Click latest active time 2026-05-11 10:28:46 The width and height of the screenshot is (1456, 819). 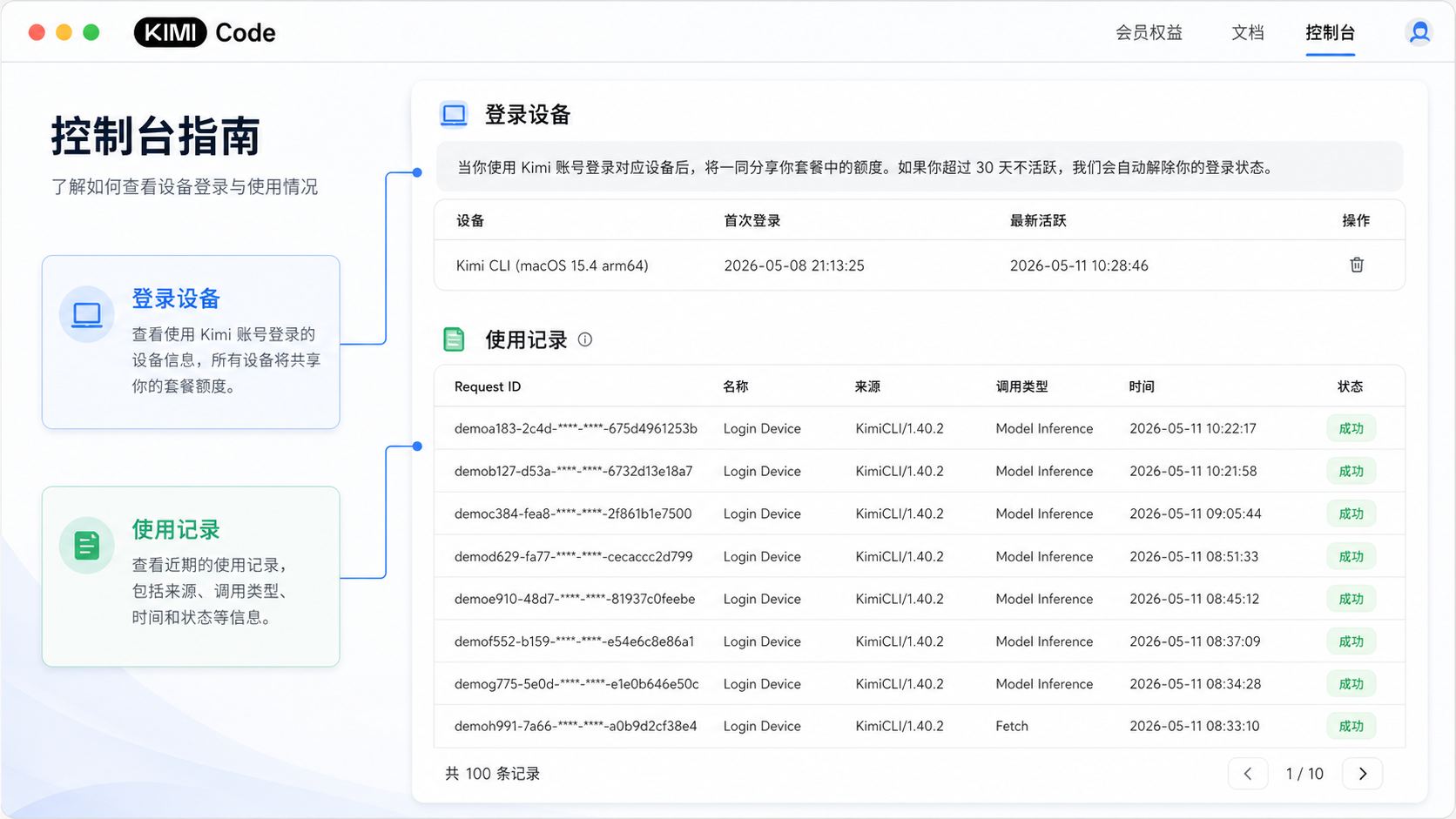1079,265
